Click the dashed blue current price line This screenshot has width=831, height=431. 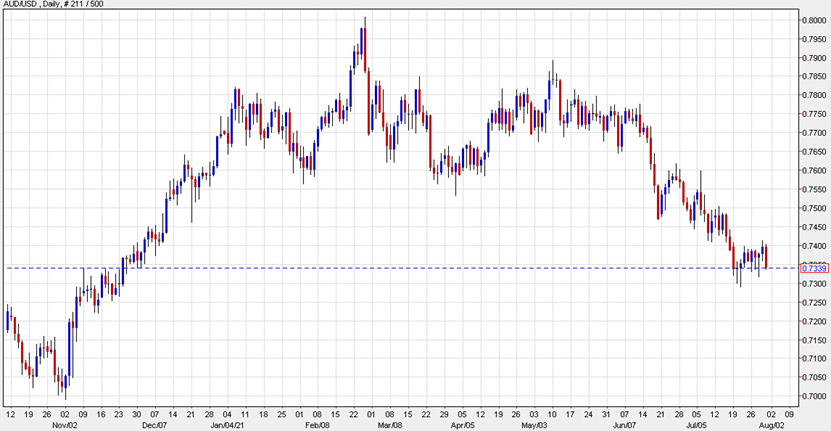pos(402,268)
